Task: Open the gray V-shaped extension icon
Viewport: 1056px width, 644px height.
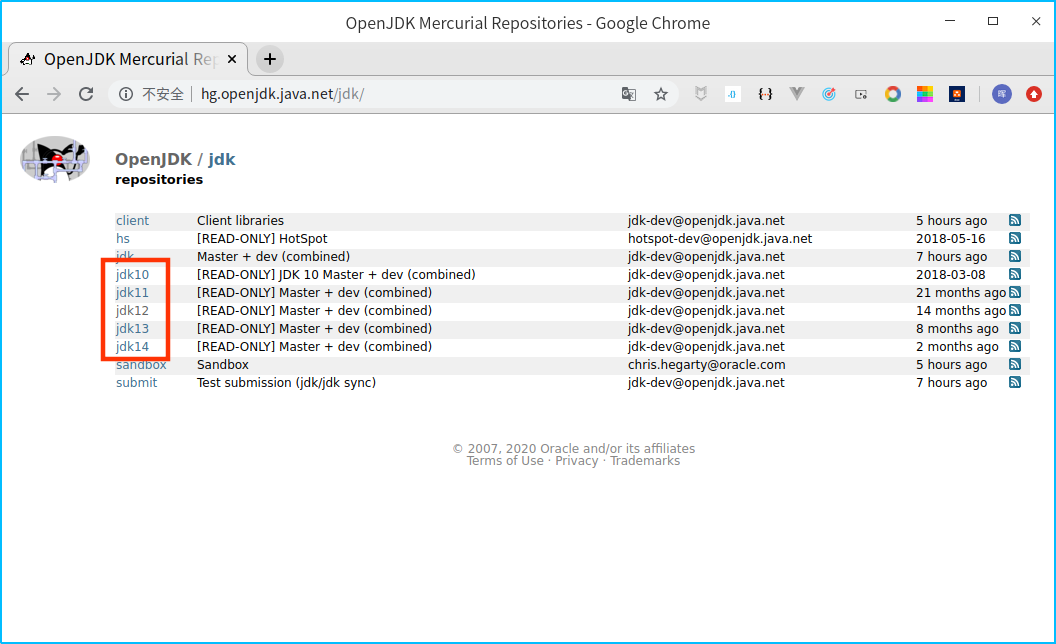Action: [797, 94]
